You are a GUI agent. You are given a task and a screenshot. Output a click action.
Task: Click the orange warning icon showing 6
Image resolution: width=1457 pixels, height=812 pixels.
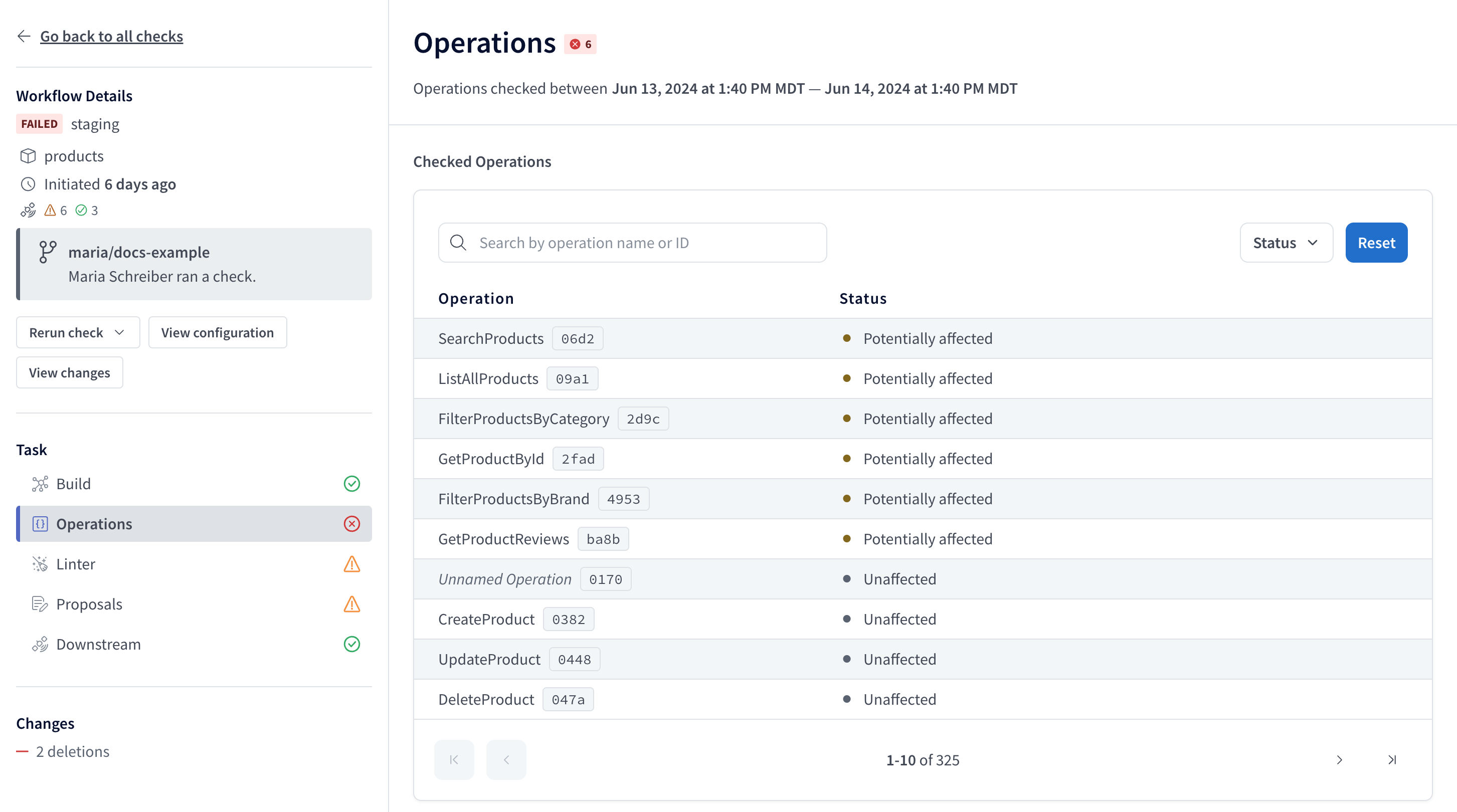click(x=50, y=211)
